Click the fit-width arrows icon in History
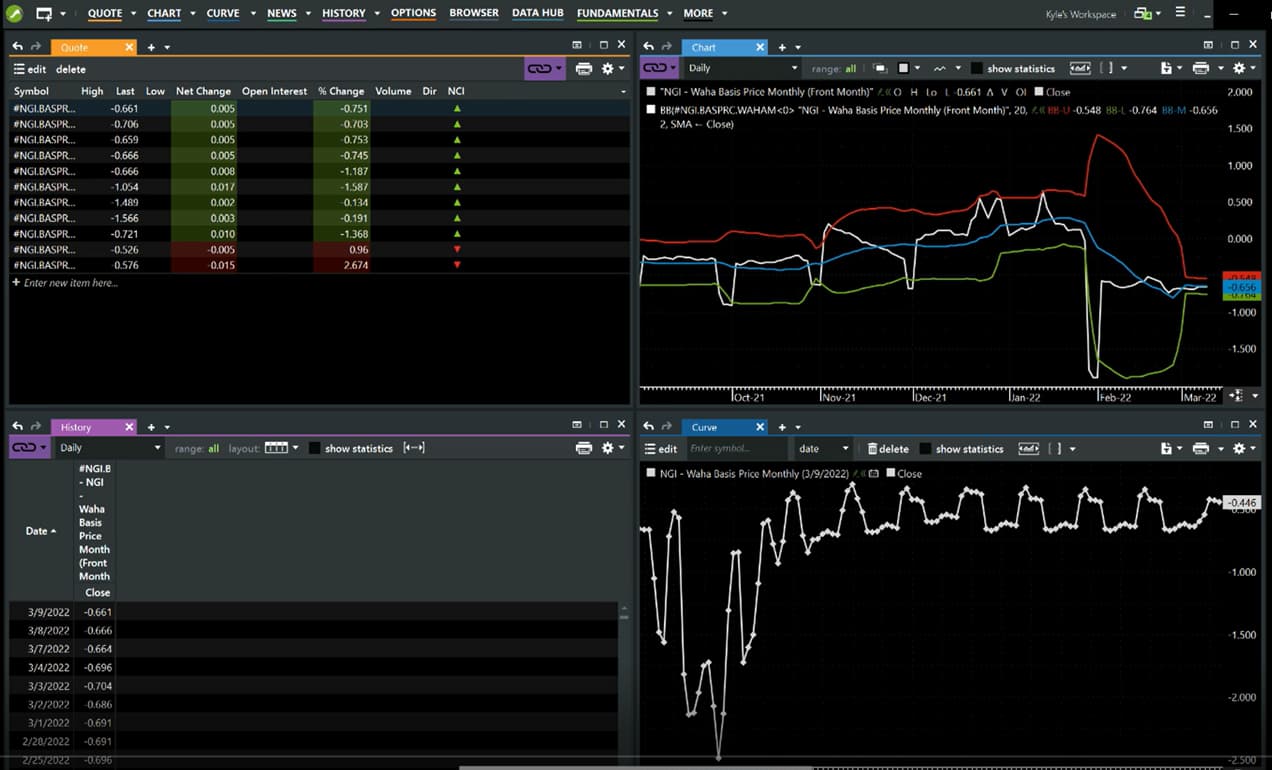 click(413, 448)
